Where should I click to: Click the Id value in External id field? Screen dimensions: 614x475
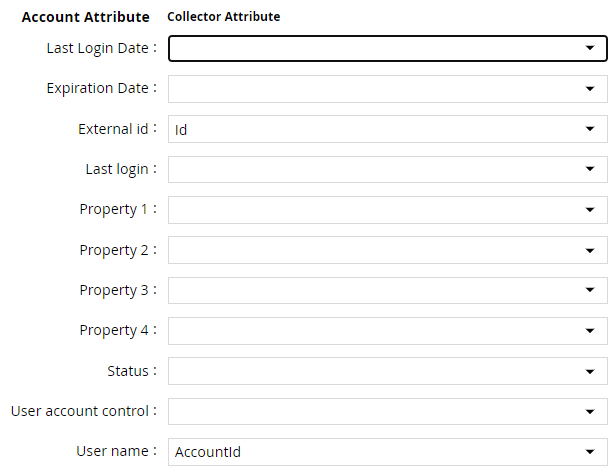pyautogui.click(x=181, y=130)
